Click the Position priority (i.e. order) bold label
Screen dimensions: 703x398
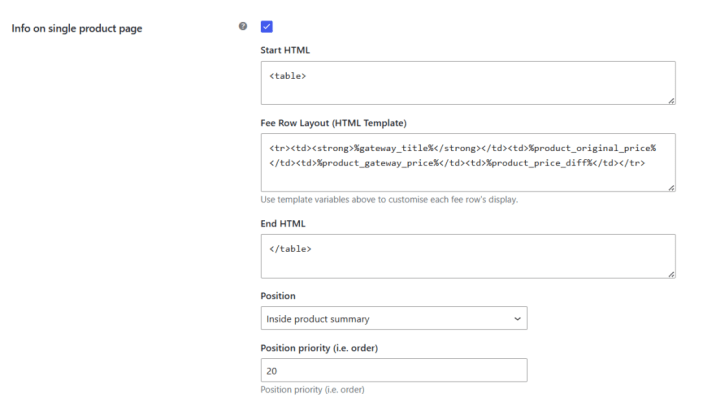click(x=319, y=348)
